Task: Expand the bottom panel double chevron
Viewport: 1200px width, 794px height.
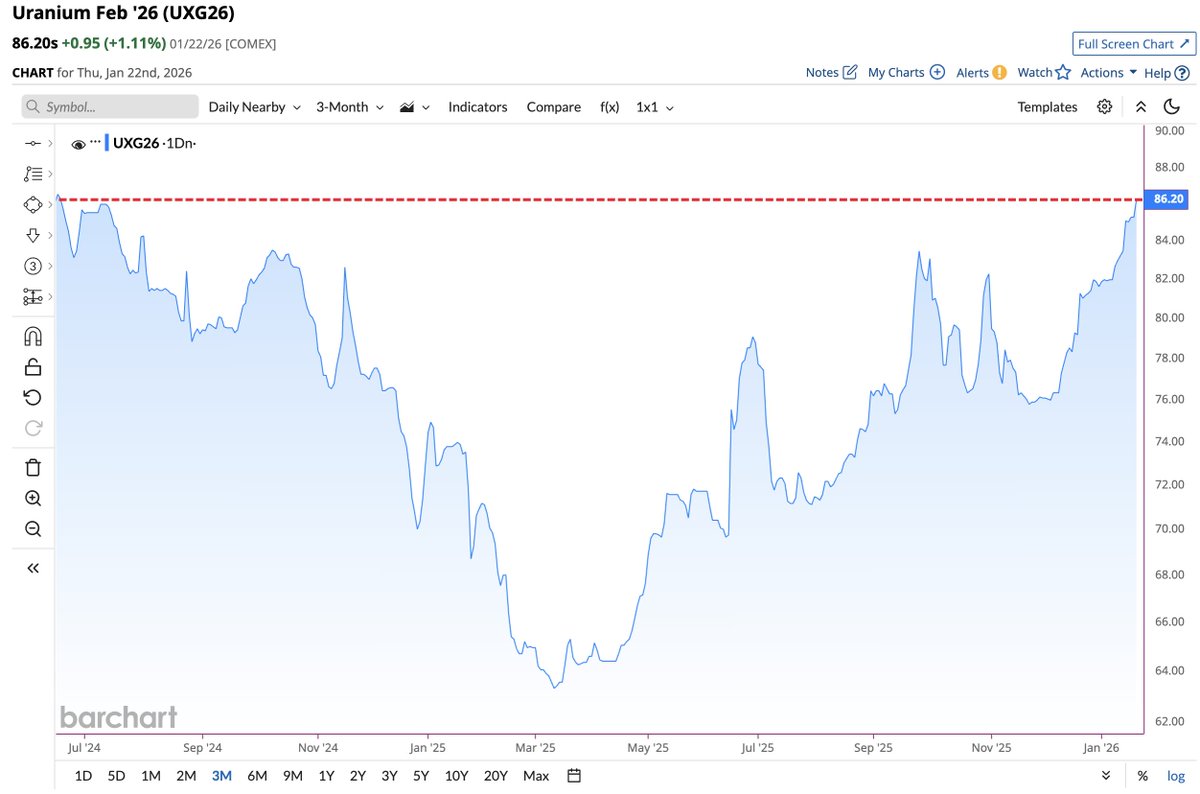Action: 1106,775
